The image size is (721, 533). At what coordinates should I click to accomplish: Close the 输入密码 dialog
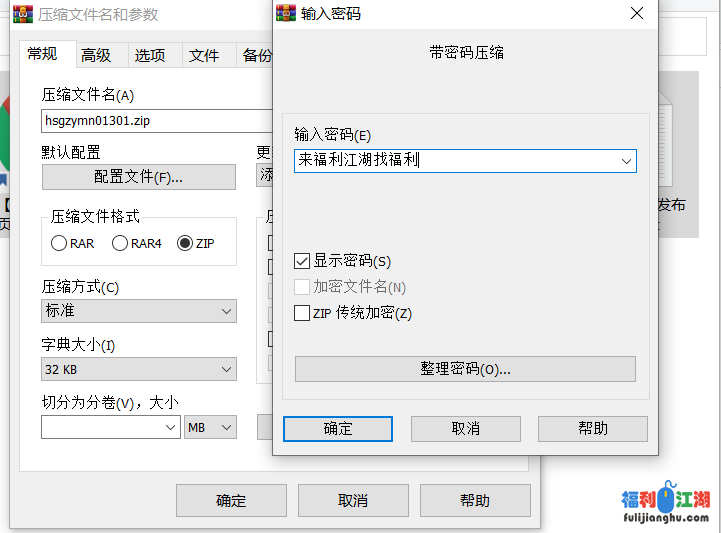tap(636, 13)
